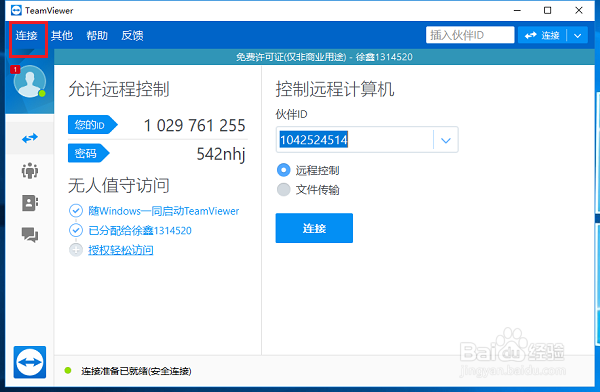Image resolution: width=600 pixels, height=392 pixels.
Task: Open the 帮助 menu
Action: pos(97,36)
